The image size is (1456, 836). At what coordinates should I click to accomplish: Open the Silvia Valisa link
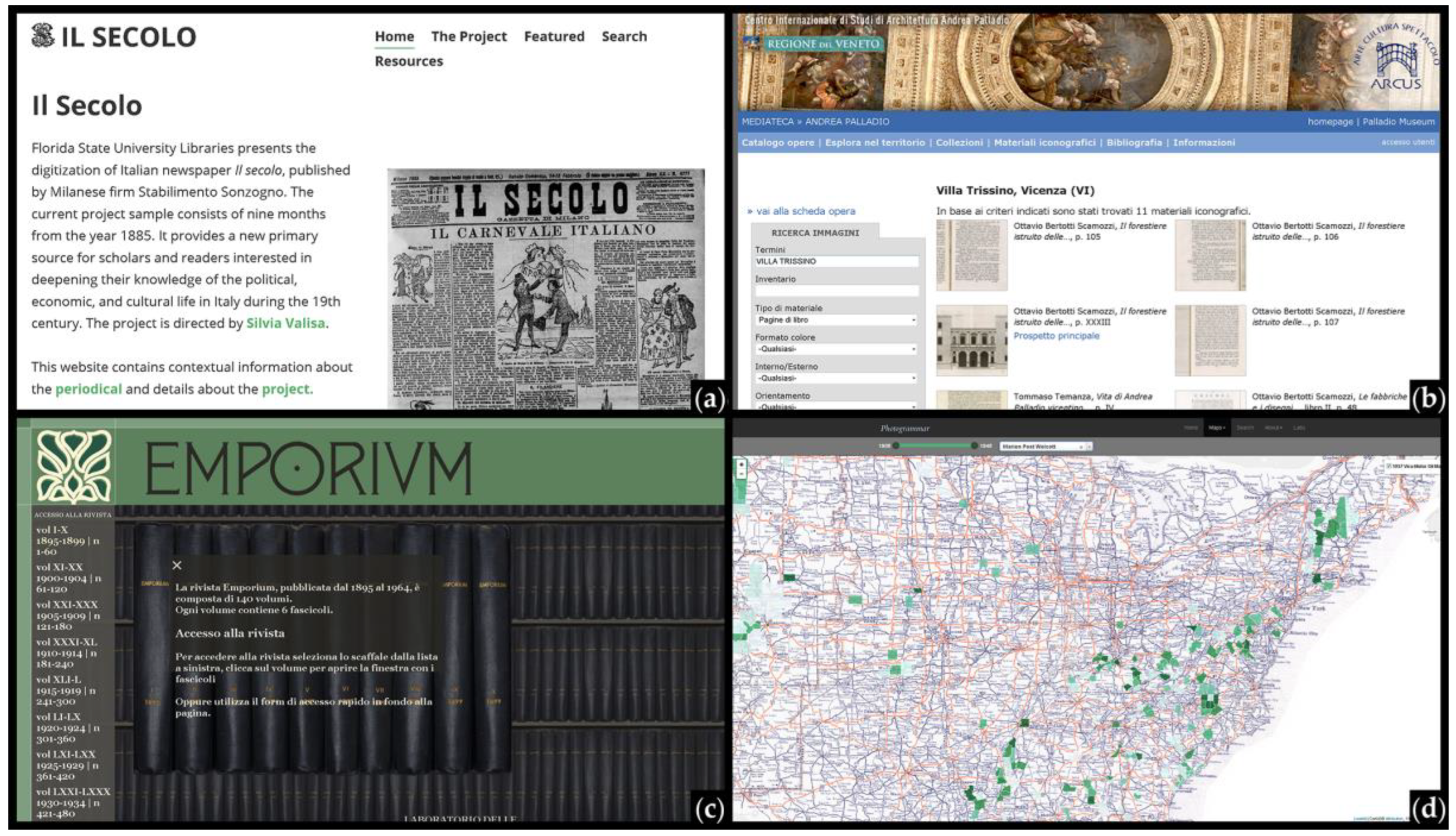[x=285, y=323]
